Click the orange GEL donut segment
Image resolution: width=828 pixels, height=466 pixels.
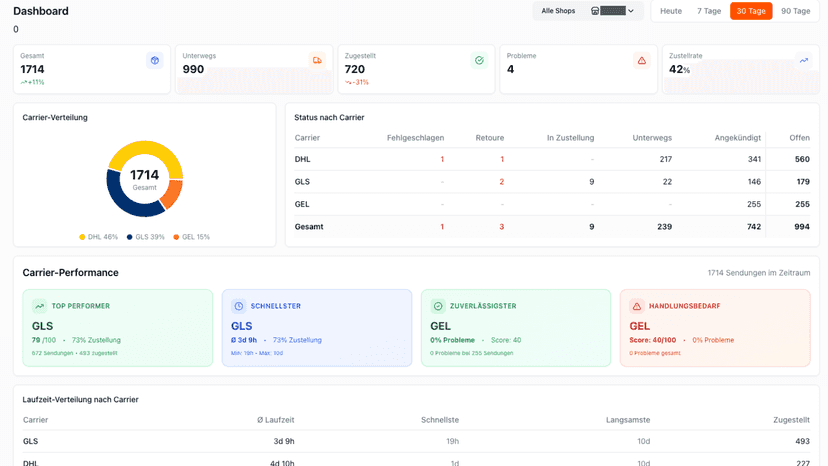coord(173,194)
